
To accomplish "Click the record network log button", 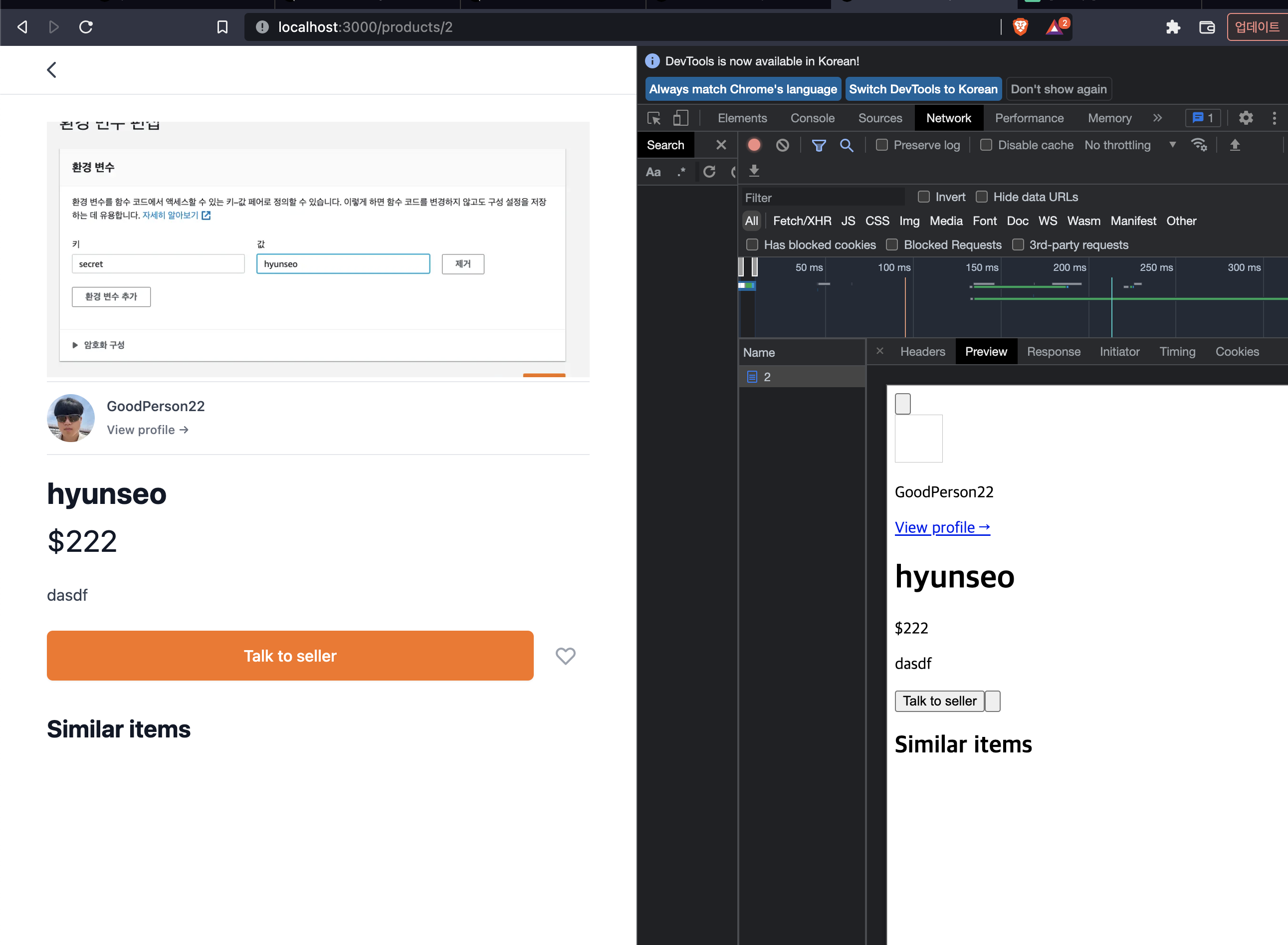I will [754, 145].
